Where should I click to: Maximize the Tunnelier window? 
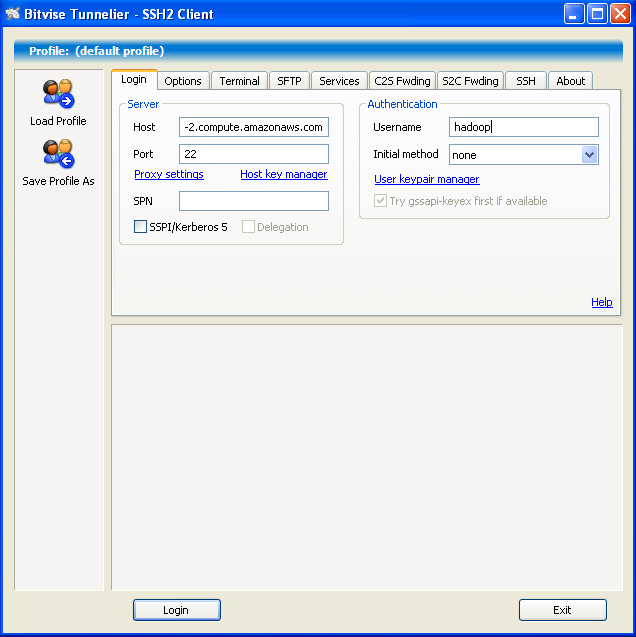point(597,14)
